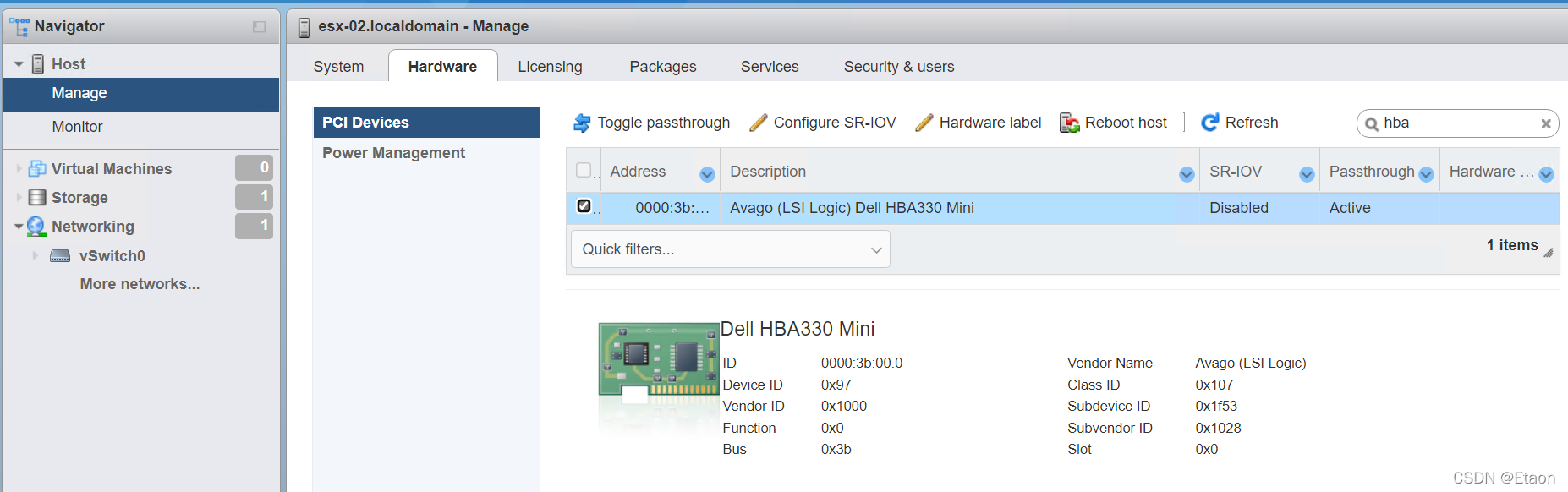Click the Networking count badge 1
This screenshot has width=1568, height=492.
tap(254, 225)
